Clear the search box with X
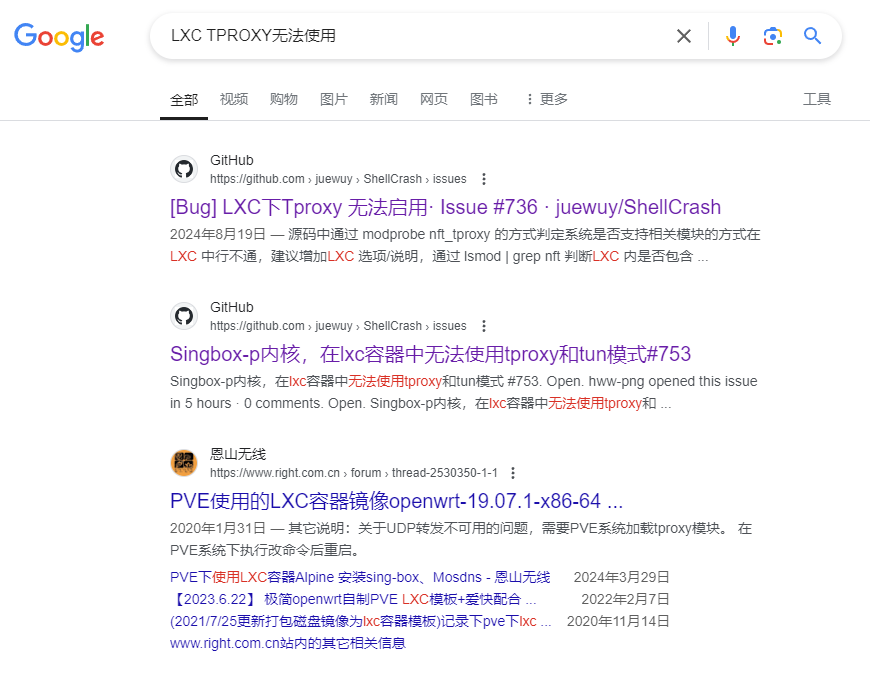The height and width of the screenshot is (688, 870). (x=684, y=36)
